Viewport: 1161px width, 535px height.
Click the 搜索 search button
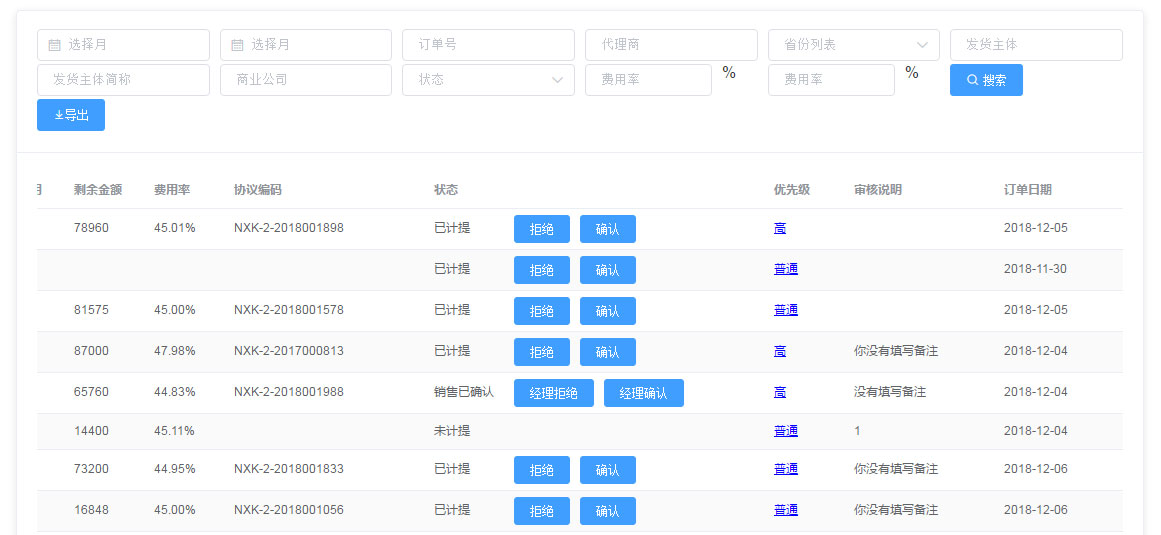[x=986, y=80]
